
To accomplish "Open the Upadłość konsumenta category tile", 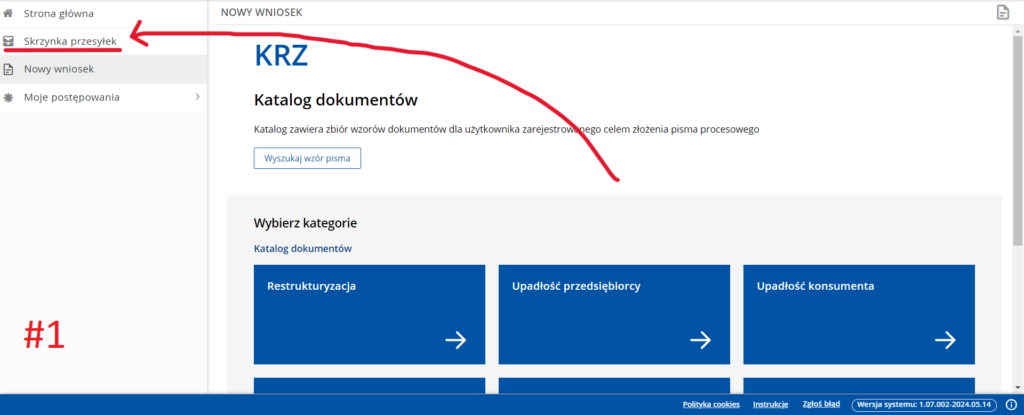I will (x=858, y=313).
